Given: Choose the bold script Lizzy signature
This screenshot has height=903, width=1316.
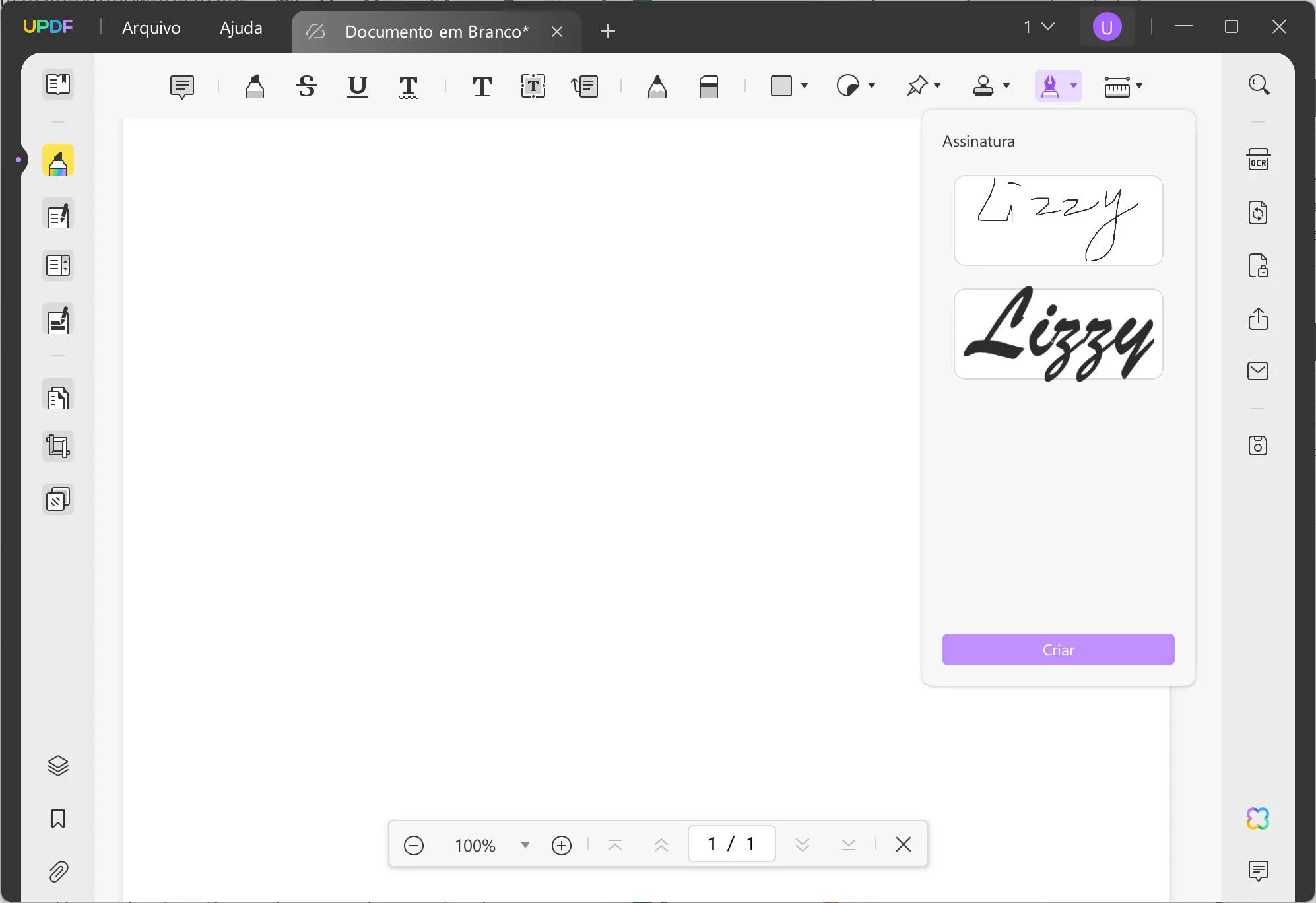Looking at the screenshot, I should (x=1058, y=334).
